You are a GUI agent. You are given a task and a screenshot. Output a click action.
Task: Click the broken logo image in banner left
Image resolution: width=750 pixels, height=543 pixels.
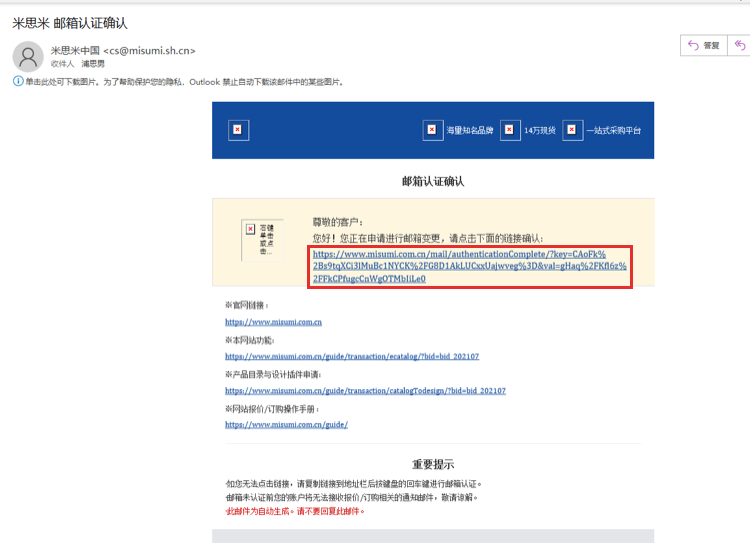[x=238, y=130]
